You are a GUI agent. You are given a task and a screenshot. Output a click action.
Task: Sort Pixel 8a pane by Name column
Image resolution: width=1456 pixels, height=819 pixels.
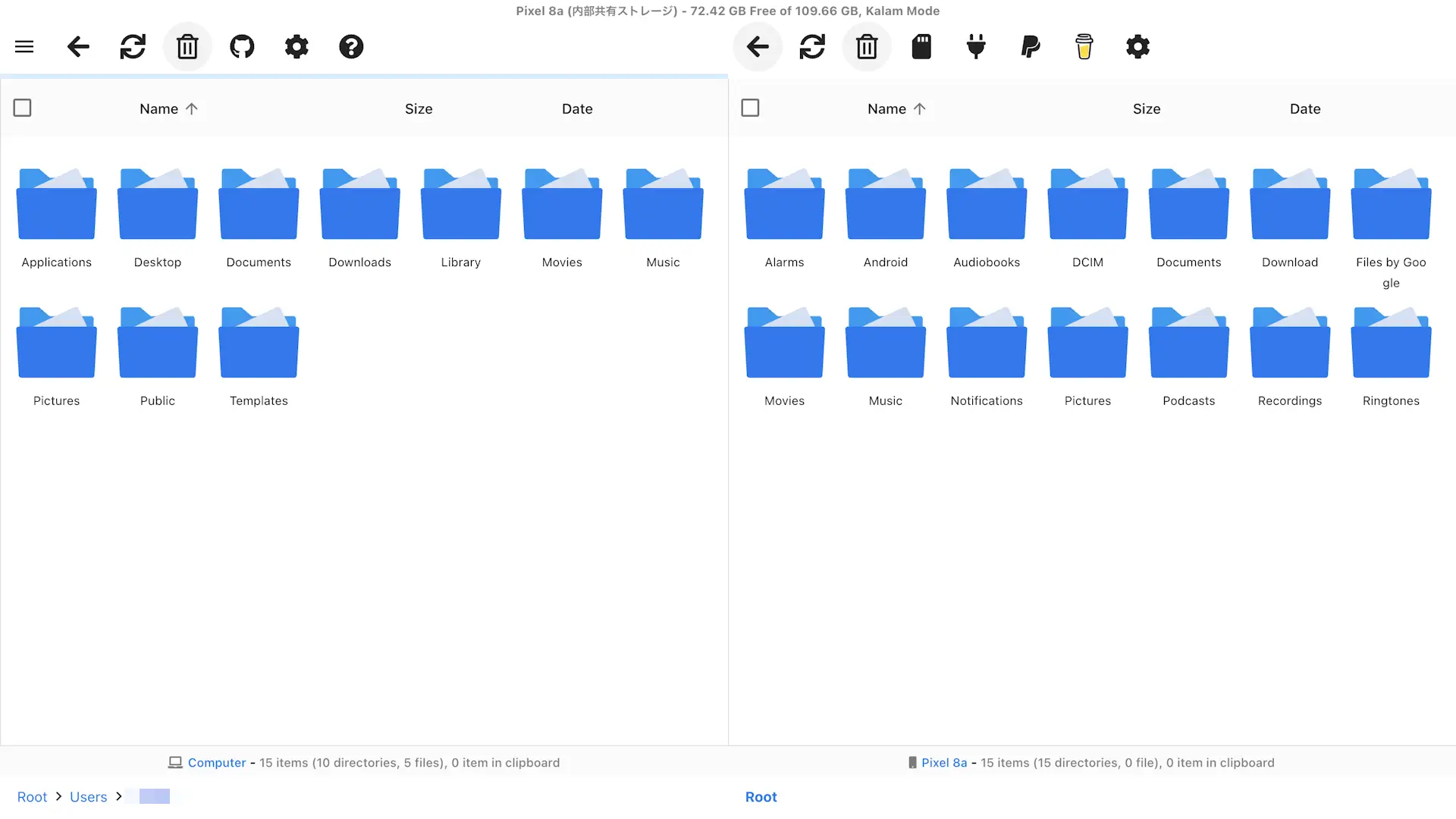(x=896, y=109)
